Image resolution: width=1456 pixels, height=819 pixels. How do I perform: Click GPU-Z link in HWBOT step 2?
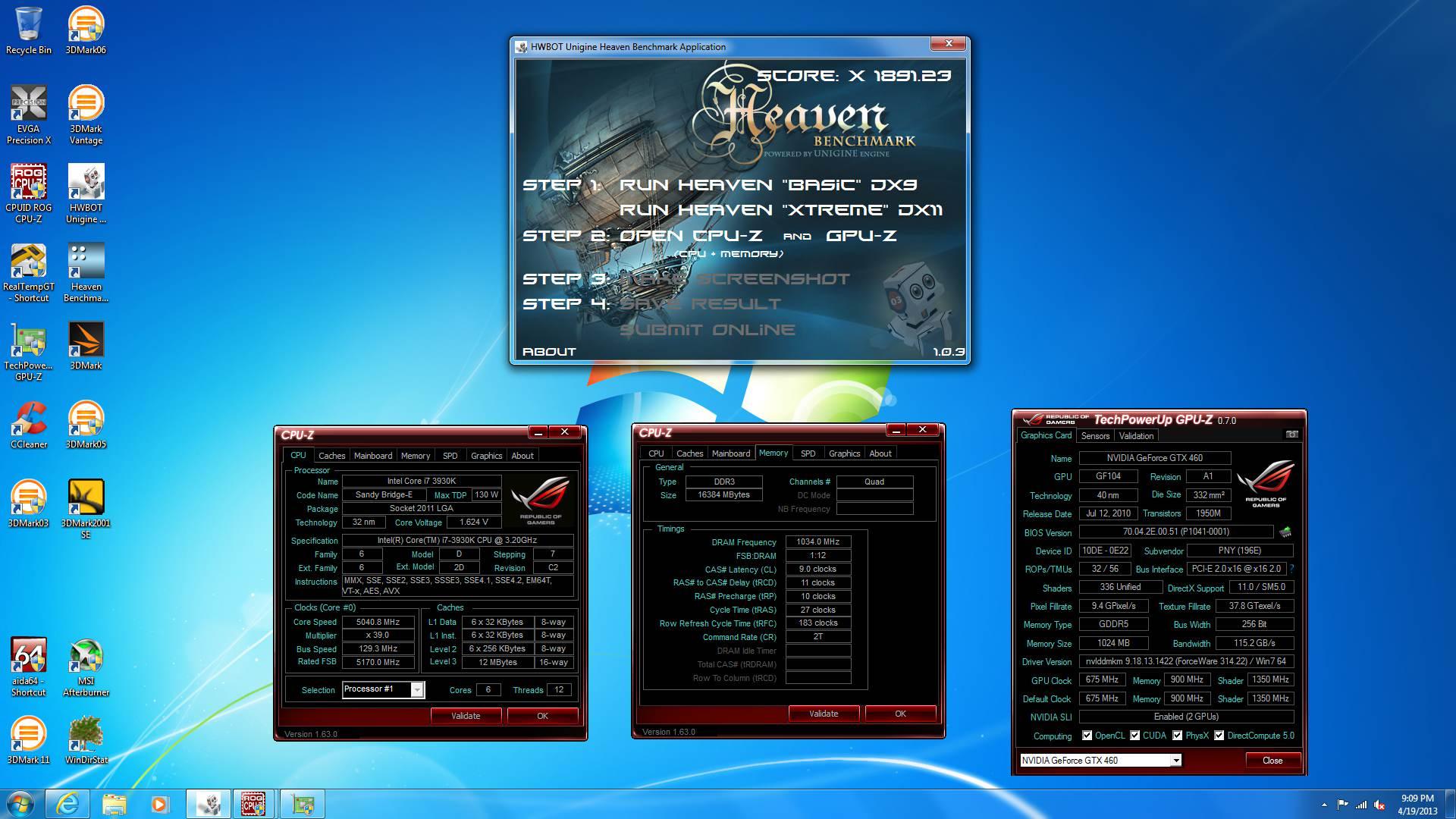tap(861, 236)
